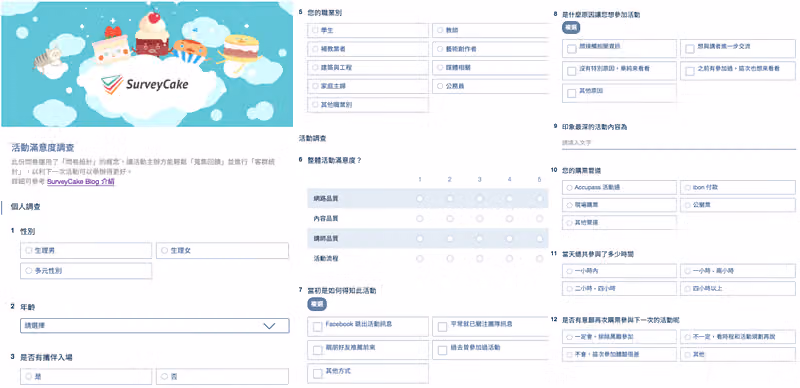Select 其他管道 ticket channel
The image size is (800, 388).
619,223
